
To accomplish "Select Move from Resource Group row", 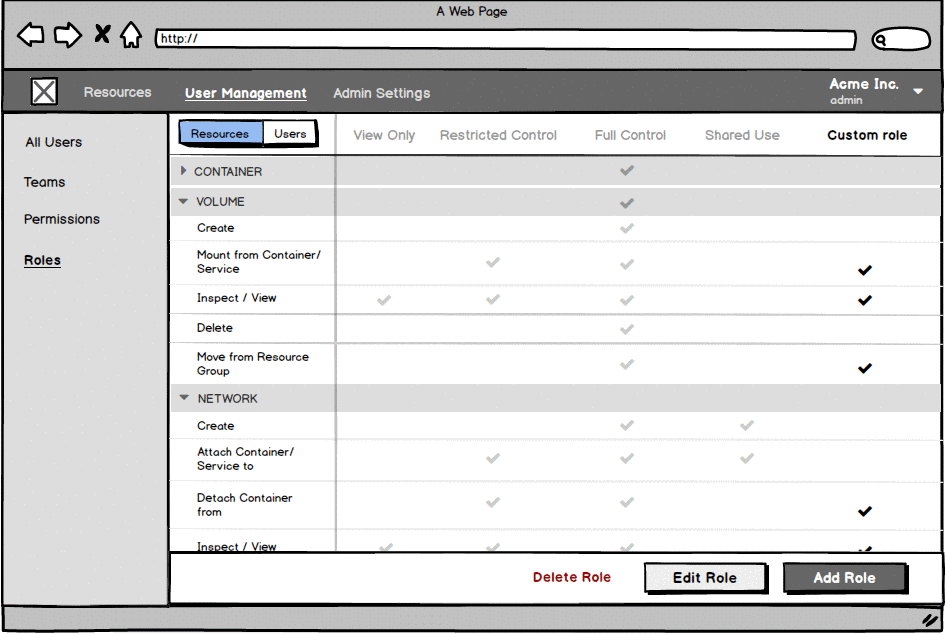I will point(556,364).
